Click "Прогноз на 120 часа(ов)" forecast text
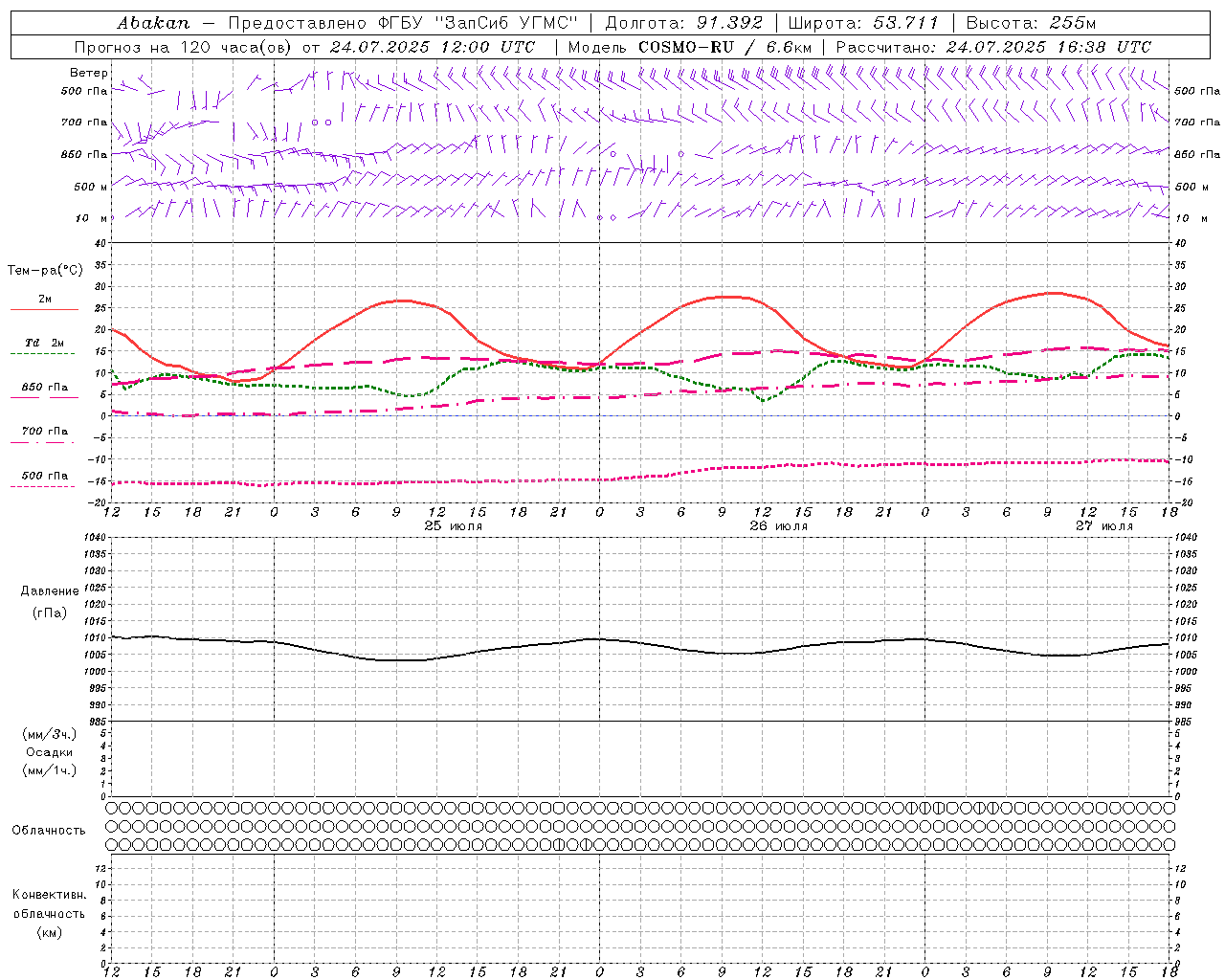 [x=183, y=47]
